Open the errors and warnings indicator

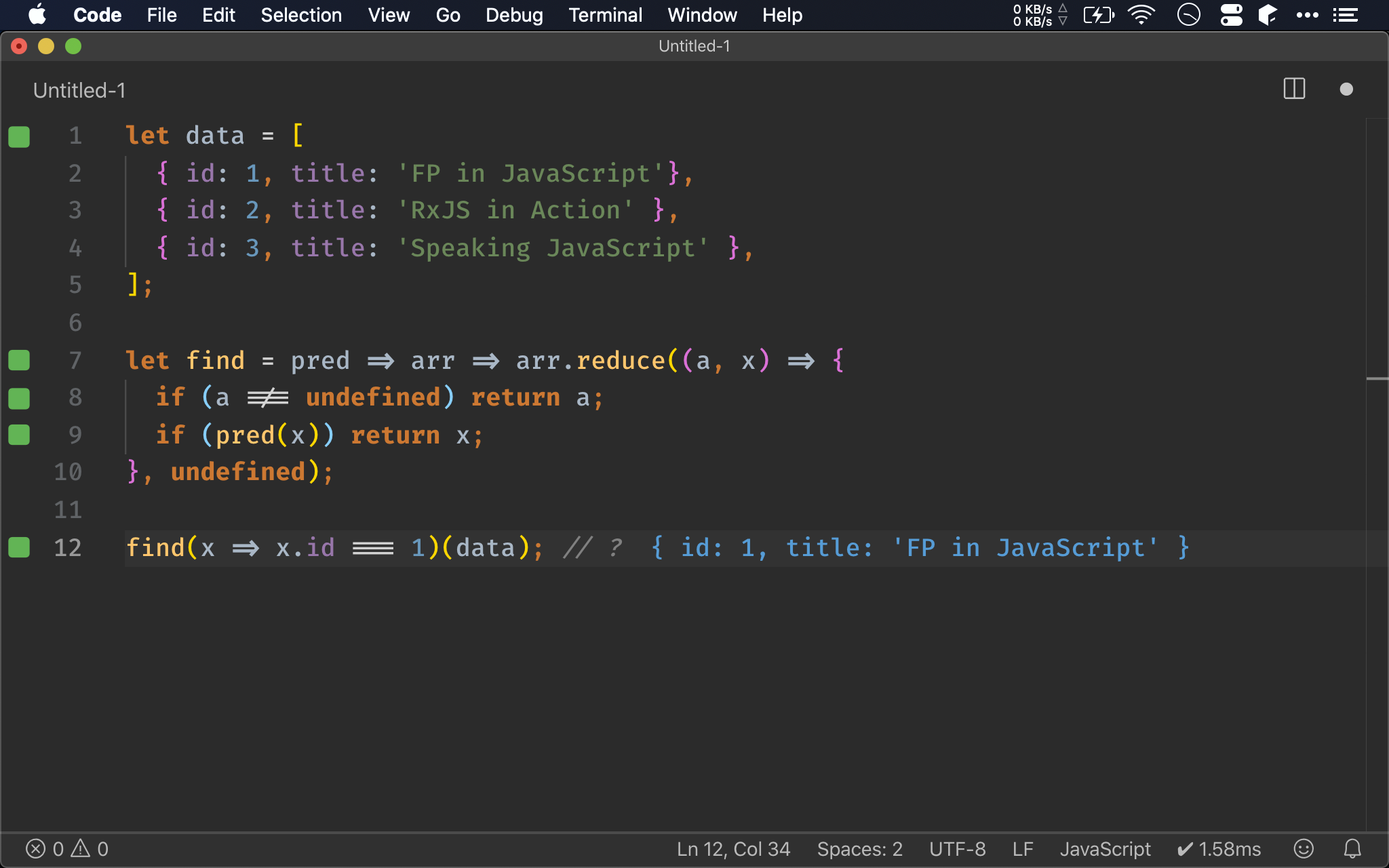pyautogui.click(x=67, y=849)
